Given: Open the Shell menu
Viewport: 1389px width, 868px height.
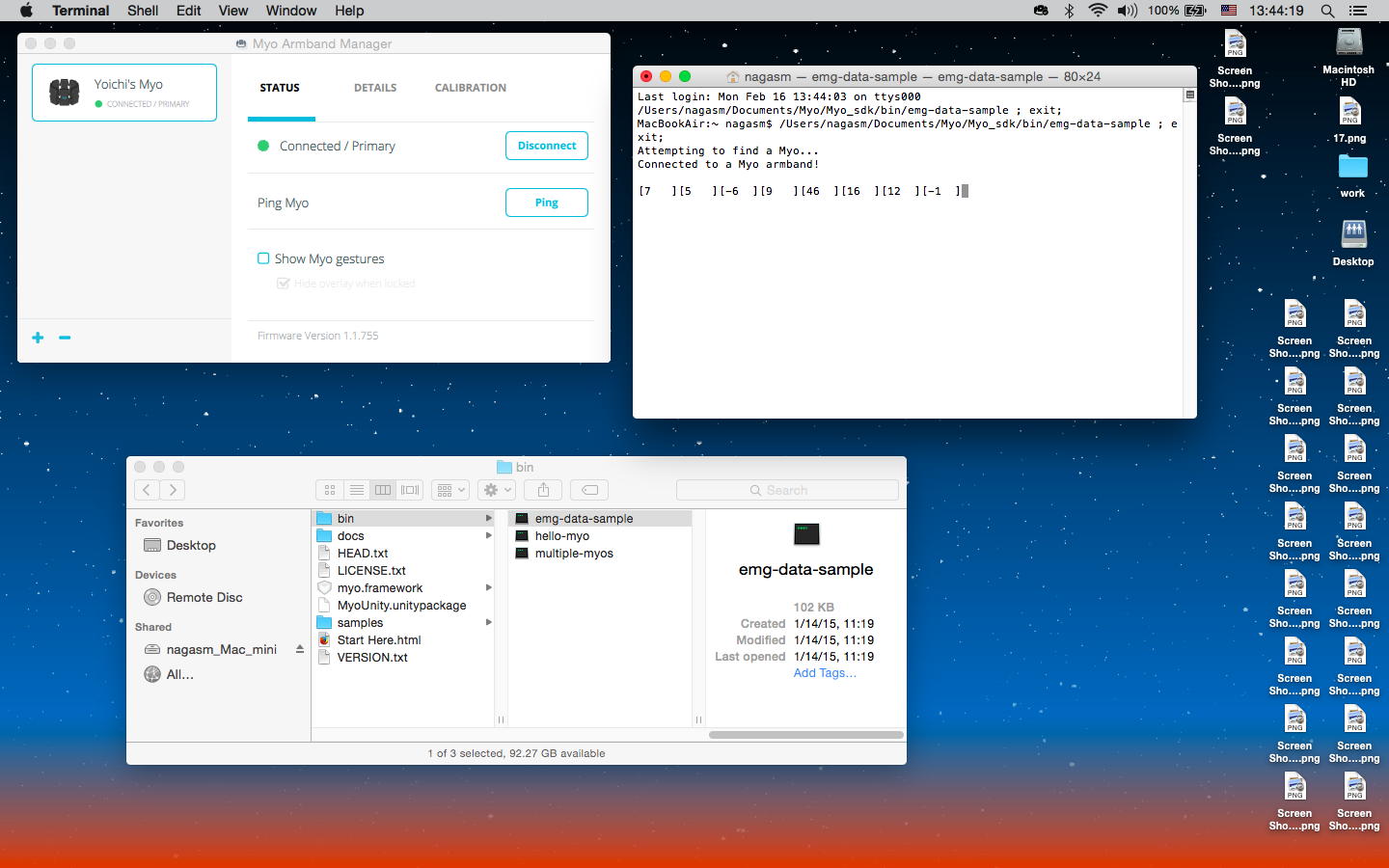Looking at the screenshot, I should point(143,11).
